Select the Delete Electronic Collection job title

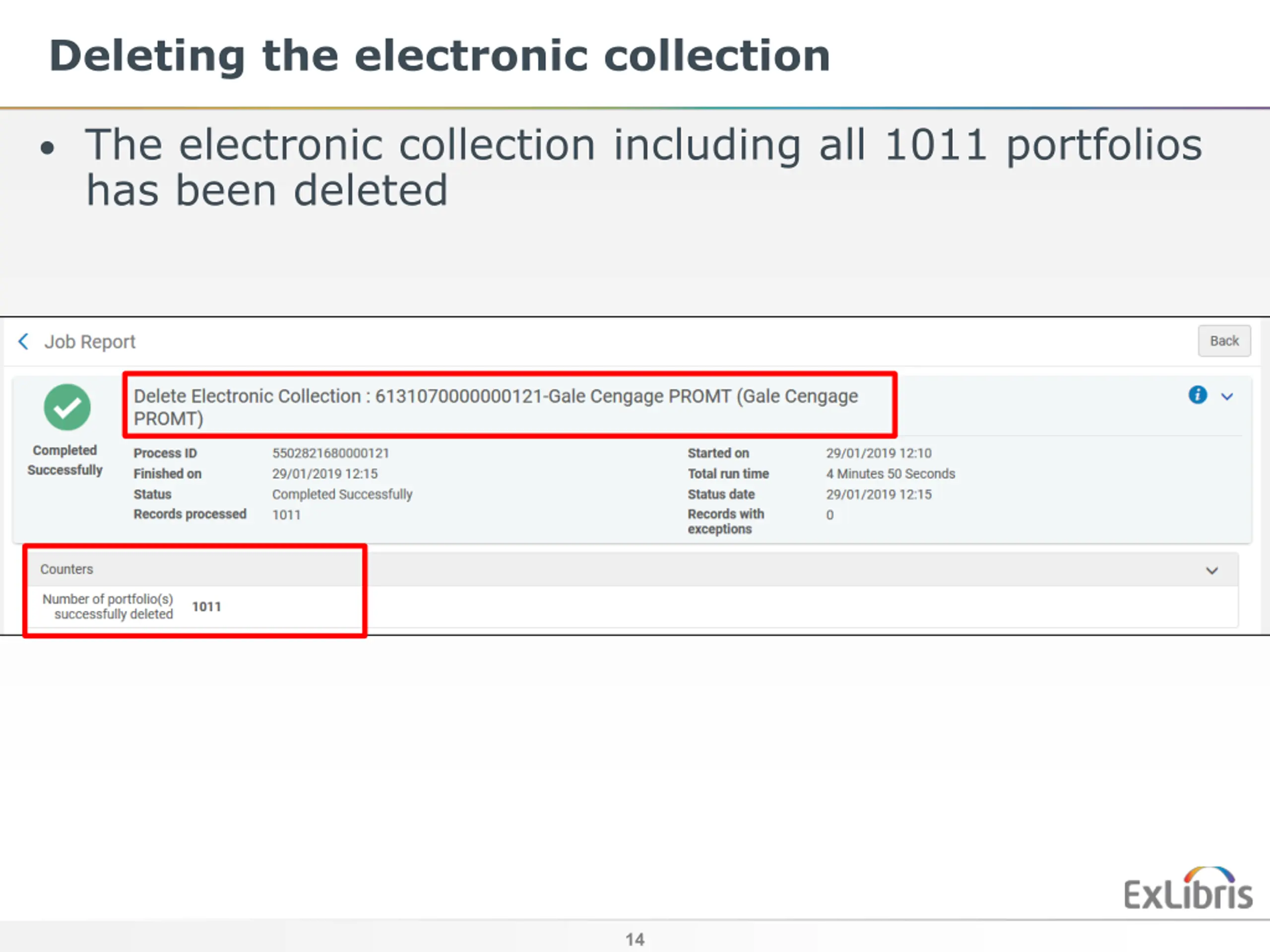[x=496, y=407]
